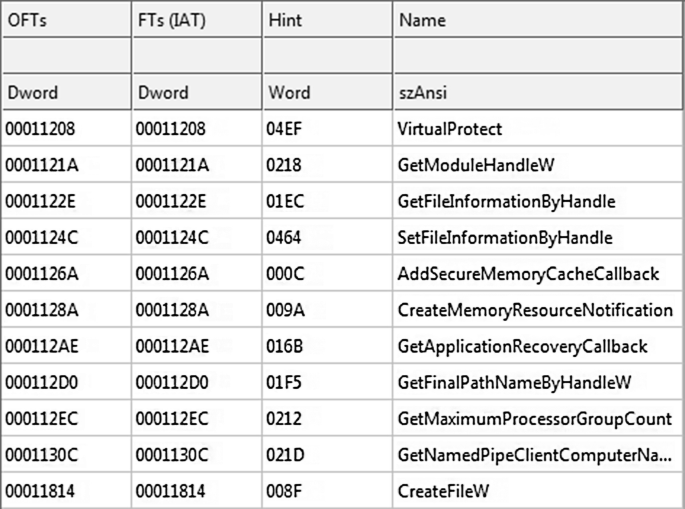Select the AddSecureMemoryCacheCallback entry

[528, 274]
